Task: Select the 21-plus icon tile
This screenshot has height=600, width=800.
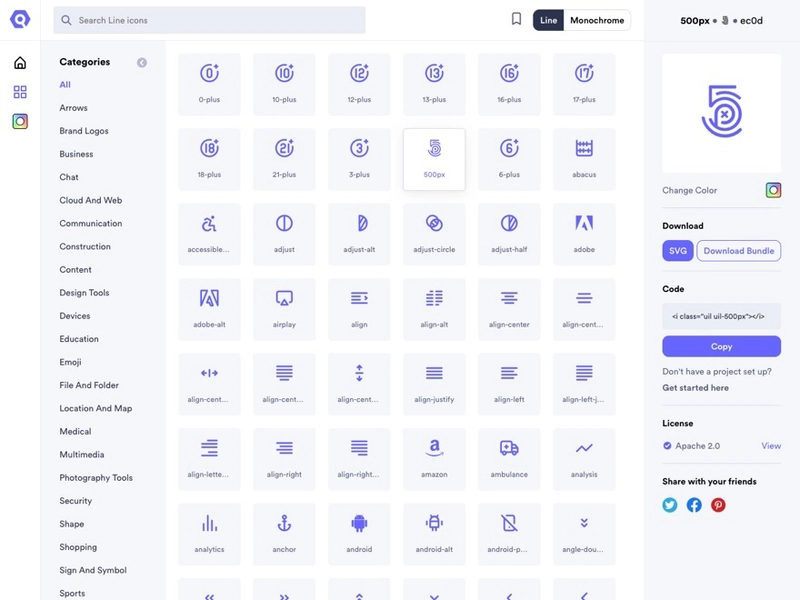Action: click(284, 159)
